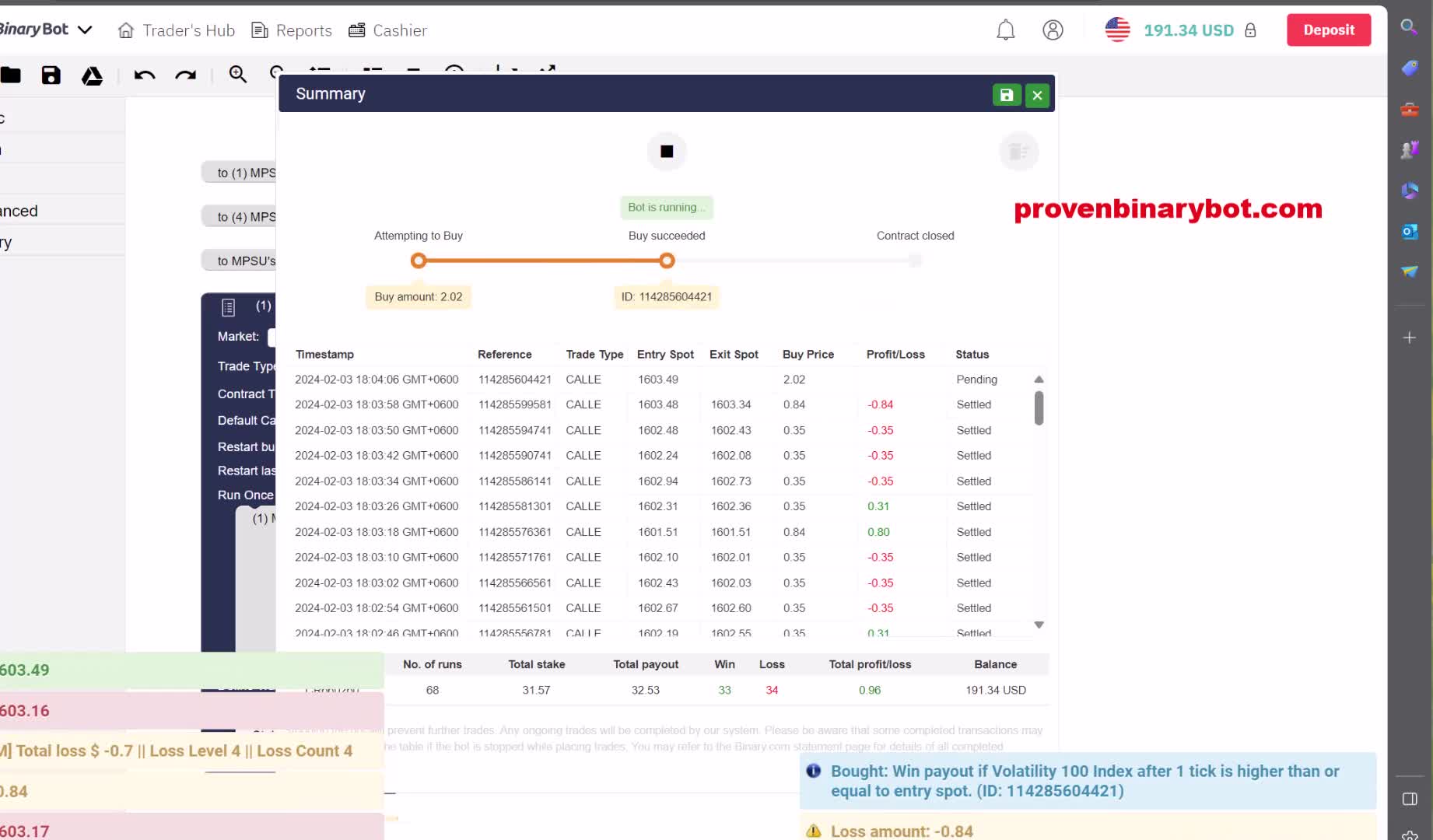Save the summary with green save icon

point(1007,95)
